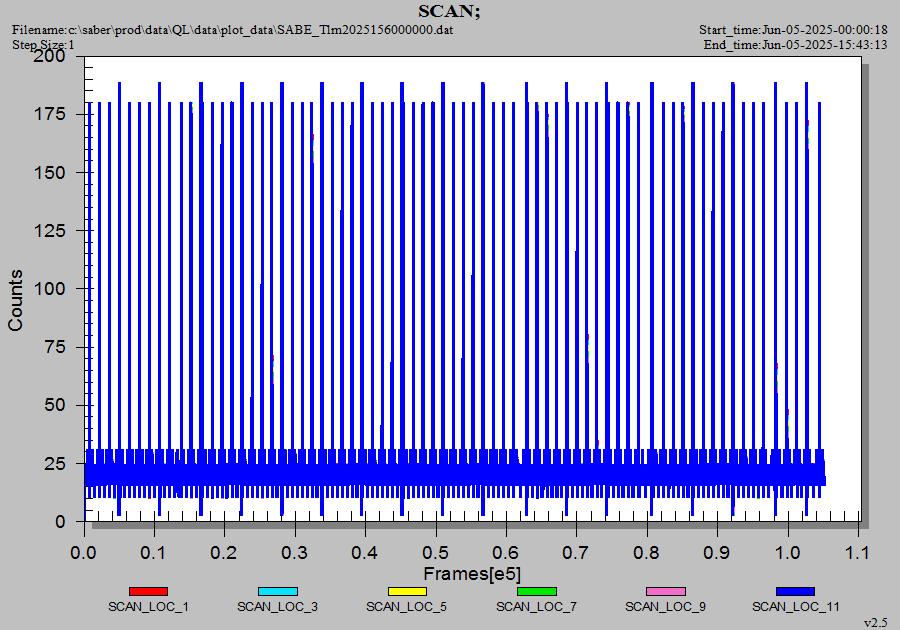Screen dimensions: 900x630
Task: Click the 0.5 x-axis tick label
Action: point(435,553)
